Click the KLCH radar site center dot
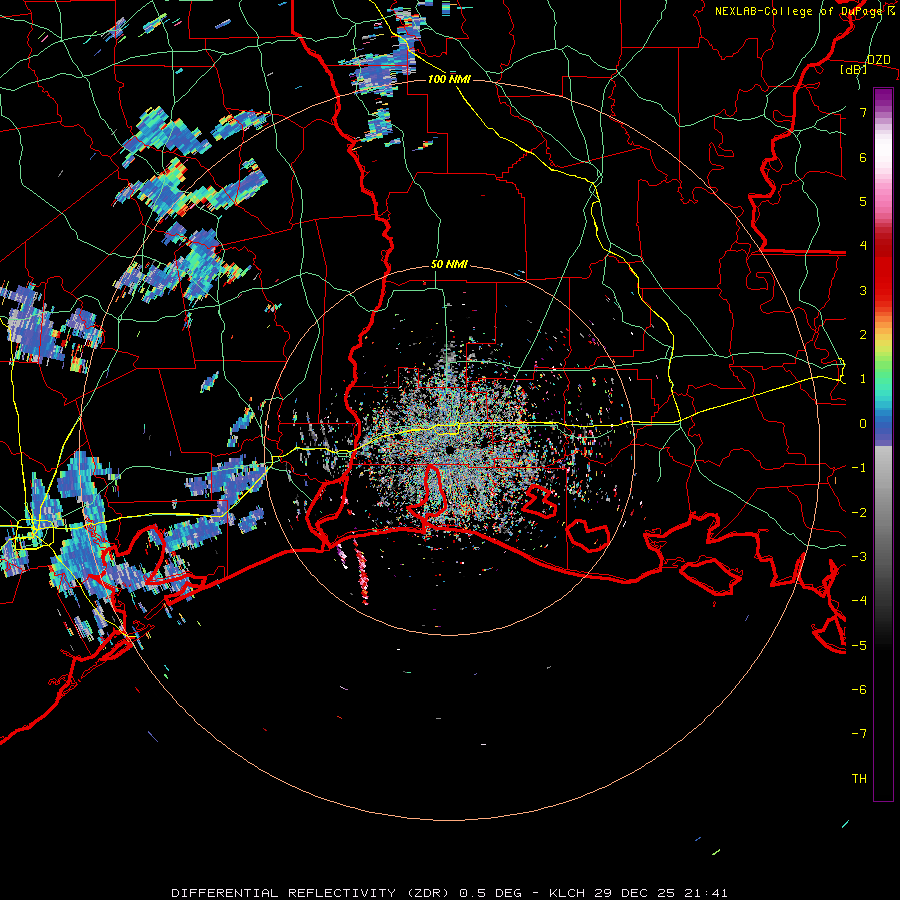This screenshot has height=900, width=900. (x=449, y=449)
